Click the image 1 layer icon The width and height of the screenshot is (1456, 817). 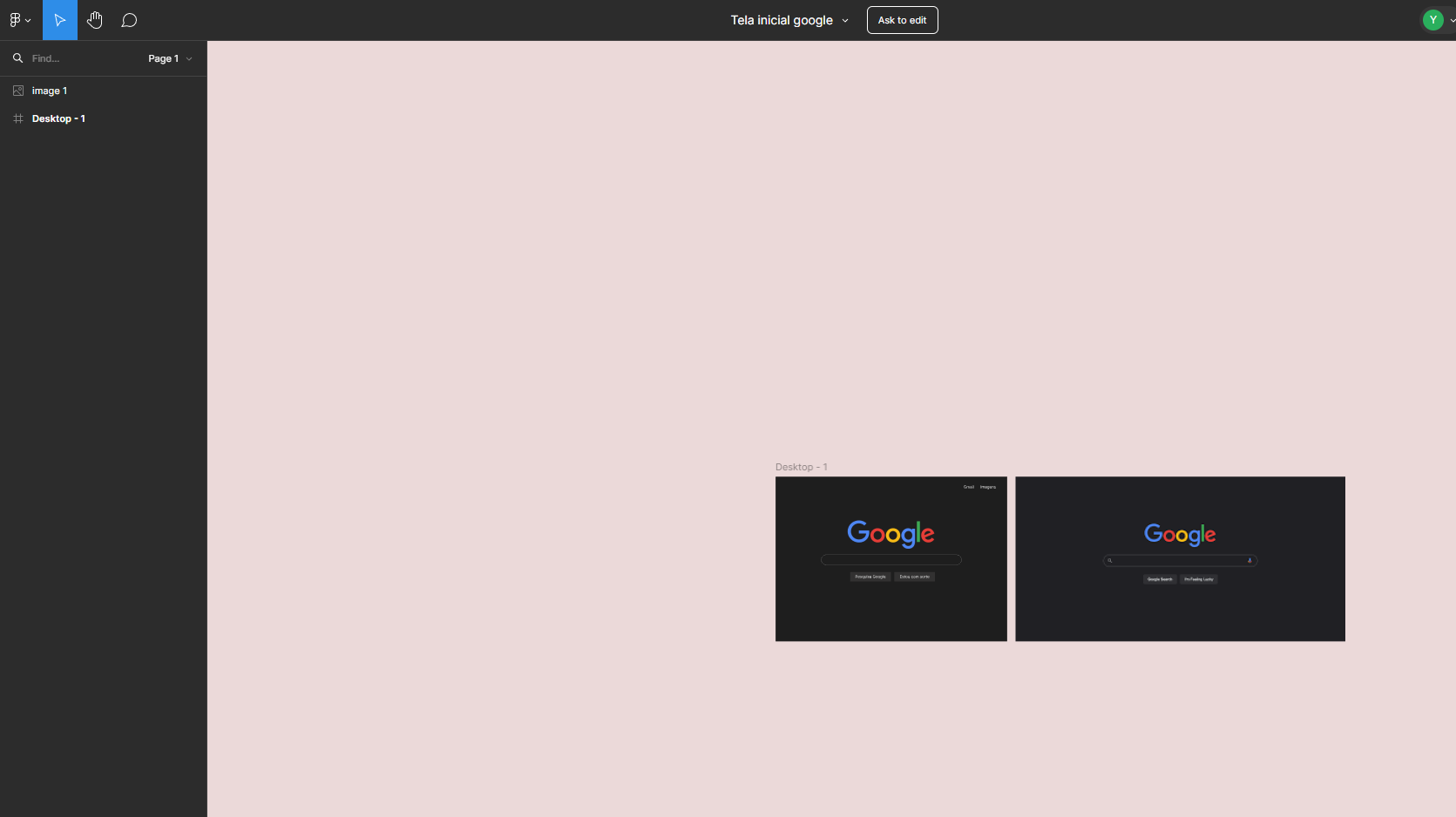[18, 91]
